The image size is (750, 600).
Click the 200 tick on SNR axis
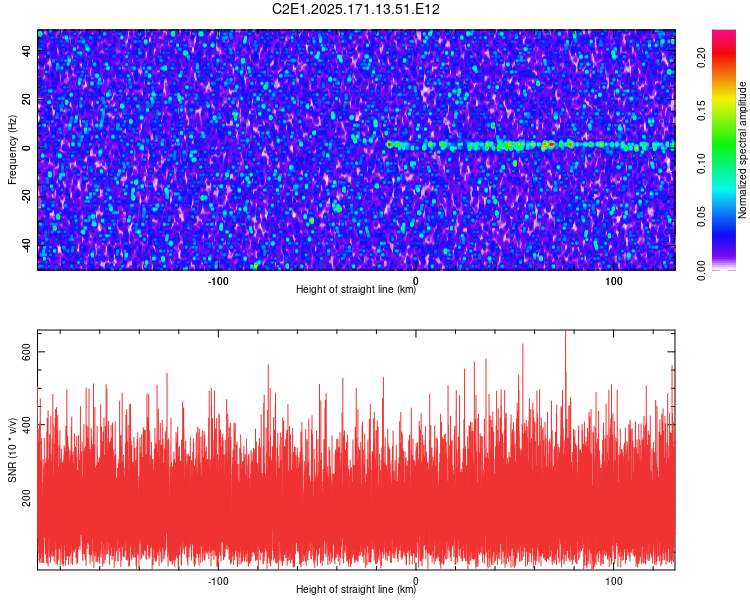tap(27, 498)
